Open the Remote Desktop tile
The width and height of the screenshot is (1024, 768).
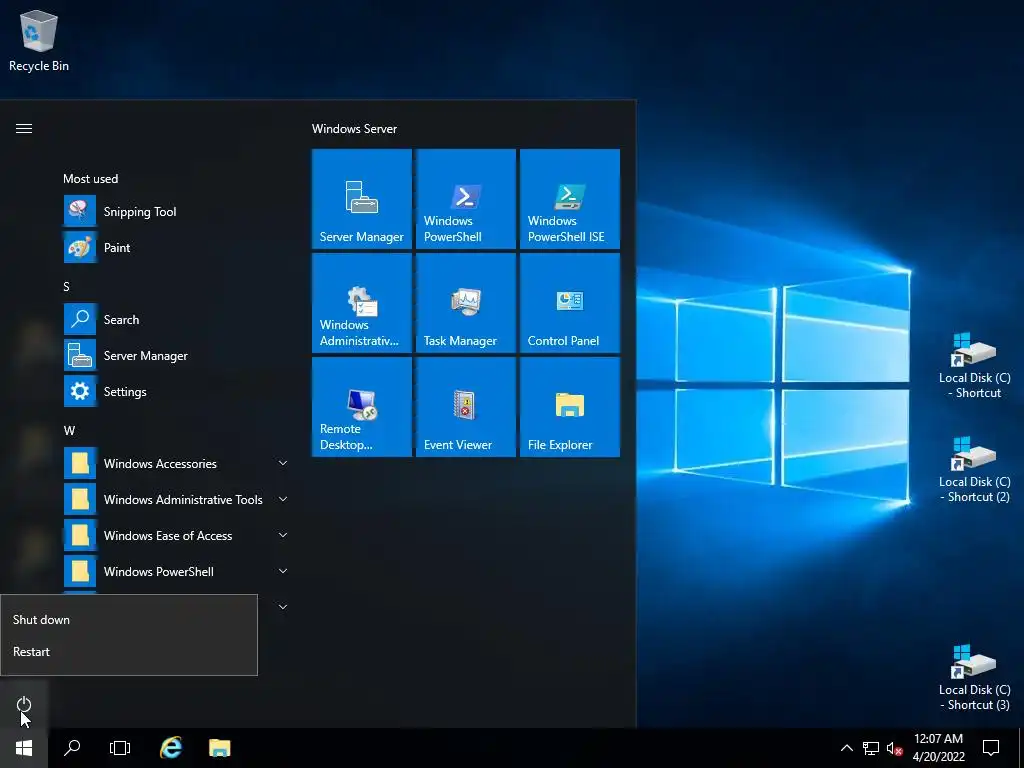click(362, 407)
